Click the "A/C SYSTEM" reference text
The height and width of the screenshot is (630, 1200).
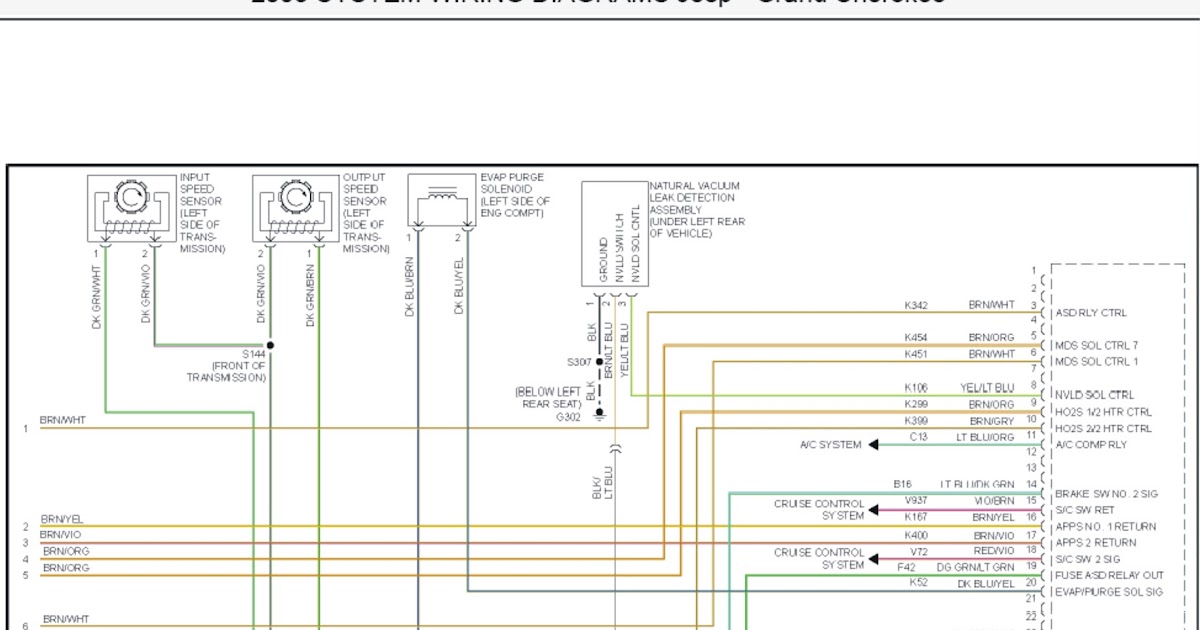[831, 445]
